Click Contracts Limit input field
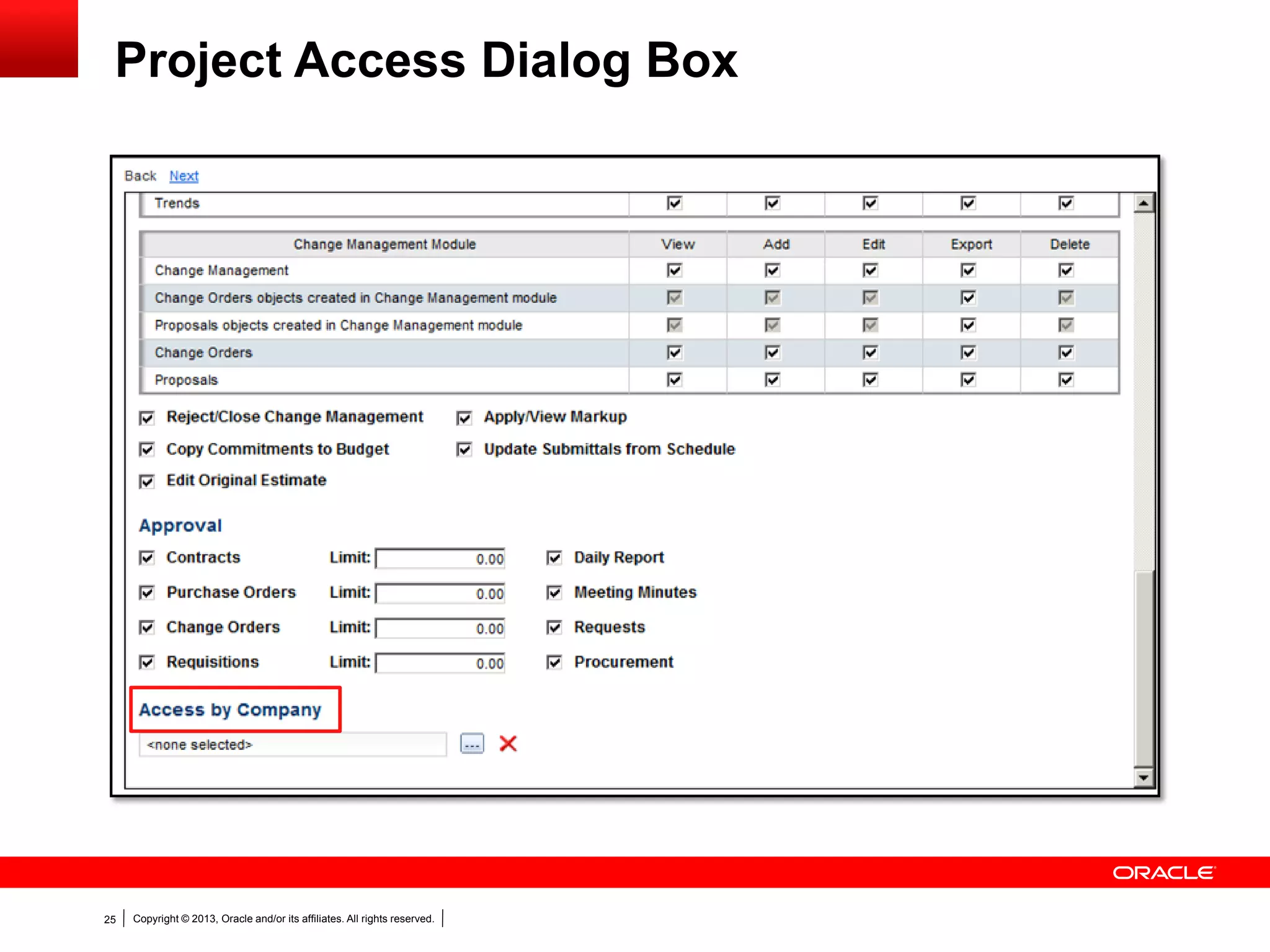Screen dimensions: 1270x952 tap(440, 558)
